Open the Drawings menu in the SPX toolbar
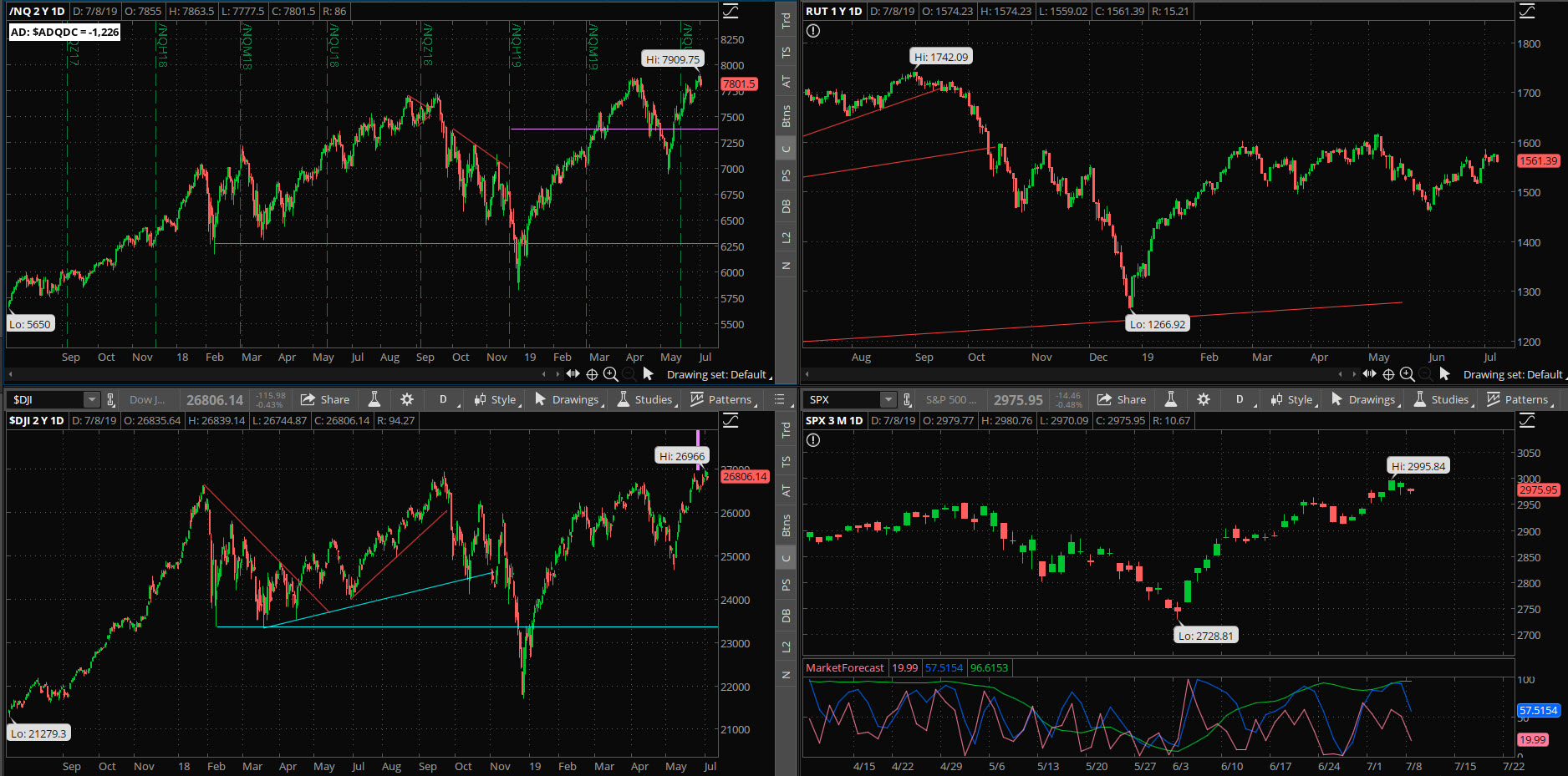 [1365, 399]
